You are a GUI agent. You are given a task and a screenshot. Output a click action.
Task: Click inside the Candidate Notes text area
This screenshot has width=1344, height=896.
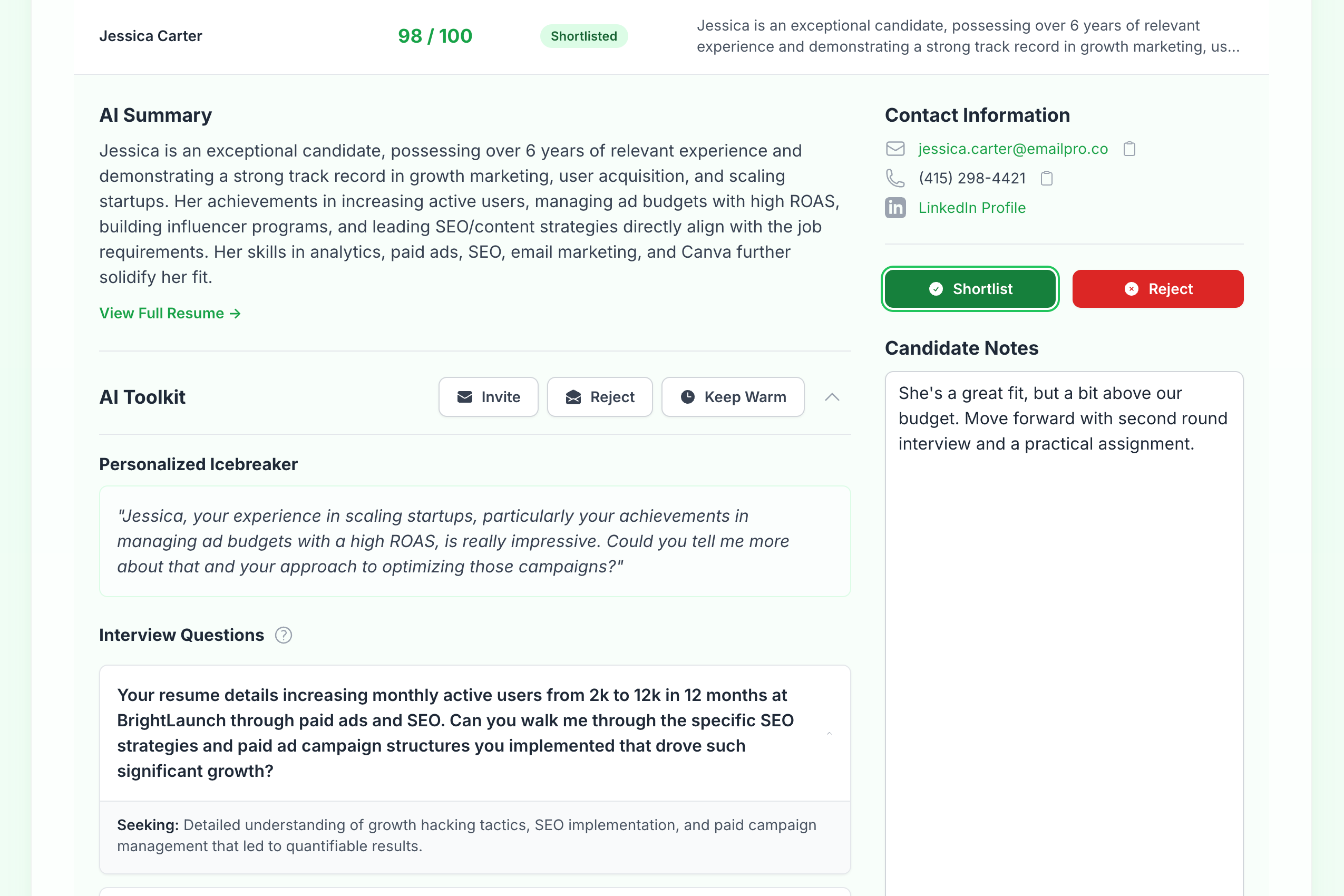[1064, 629]
